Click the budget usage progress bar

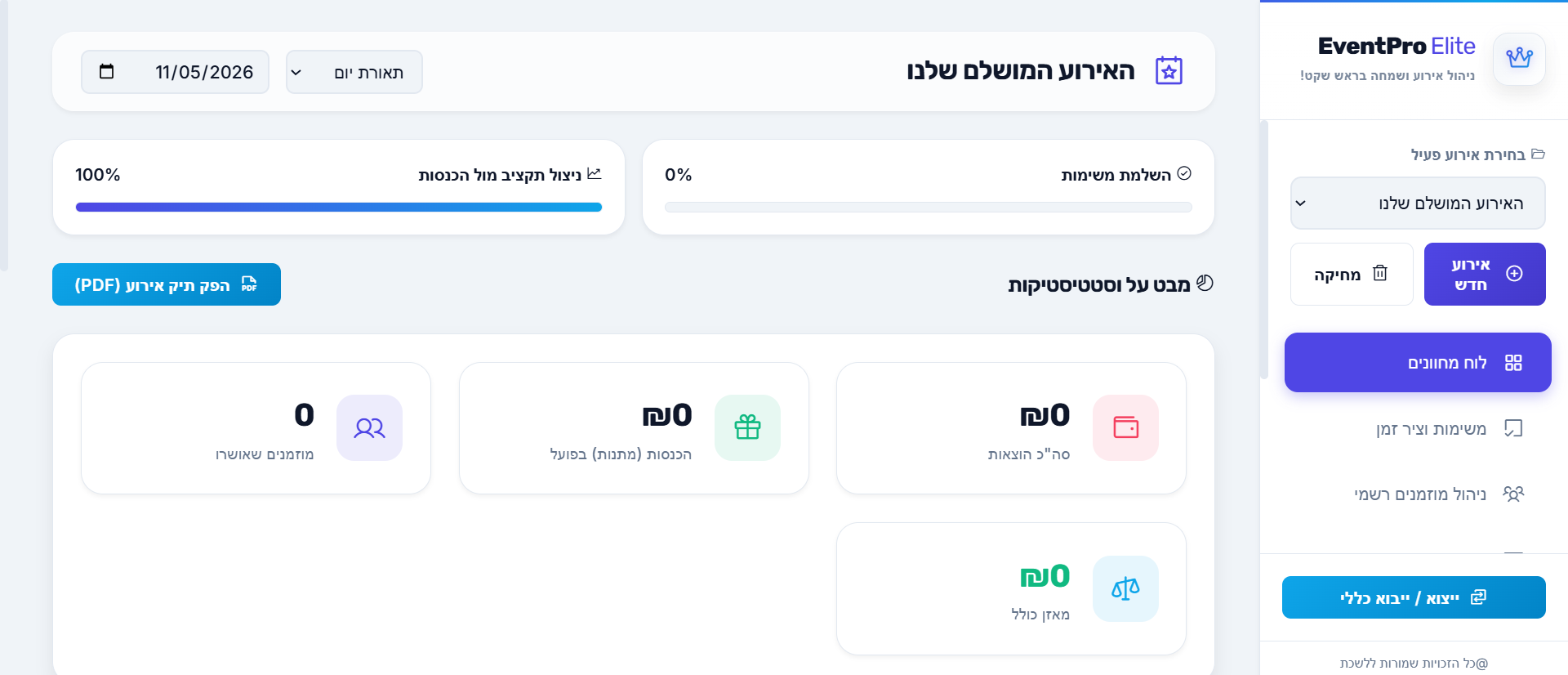[339, 208]
